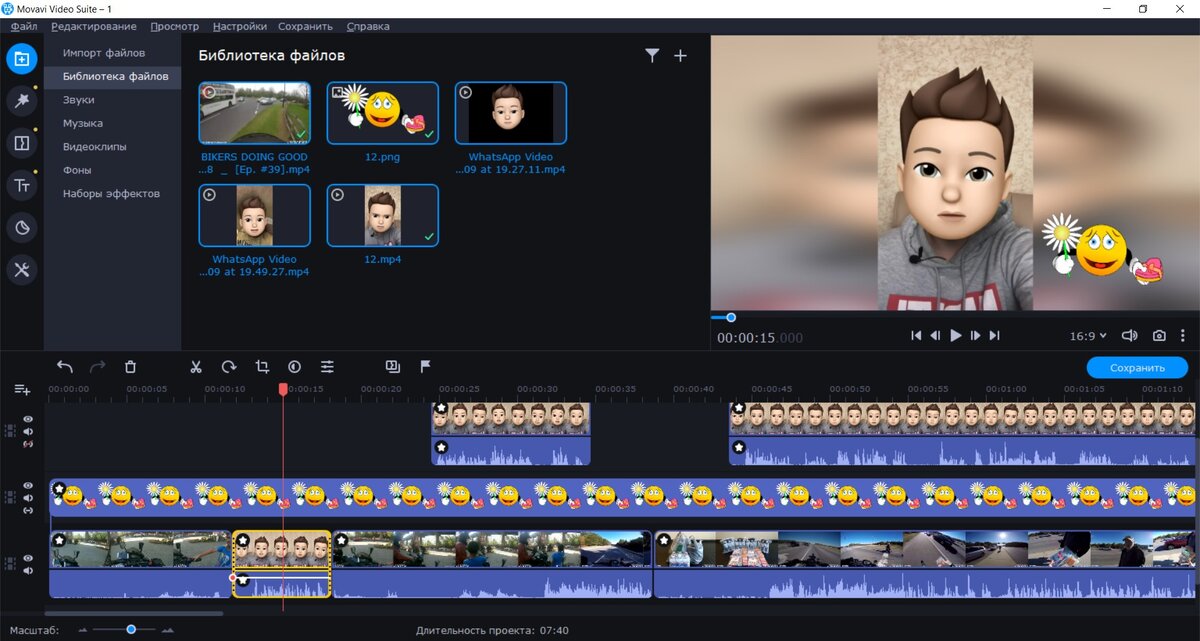Select the Библиотека файлов tab
This screenshot has height=641, width=1200.
[113, 76]
